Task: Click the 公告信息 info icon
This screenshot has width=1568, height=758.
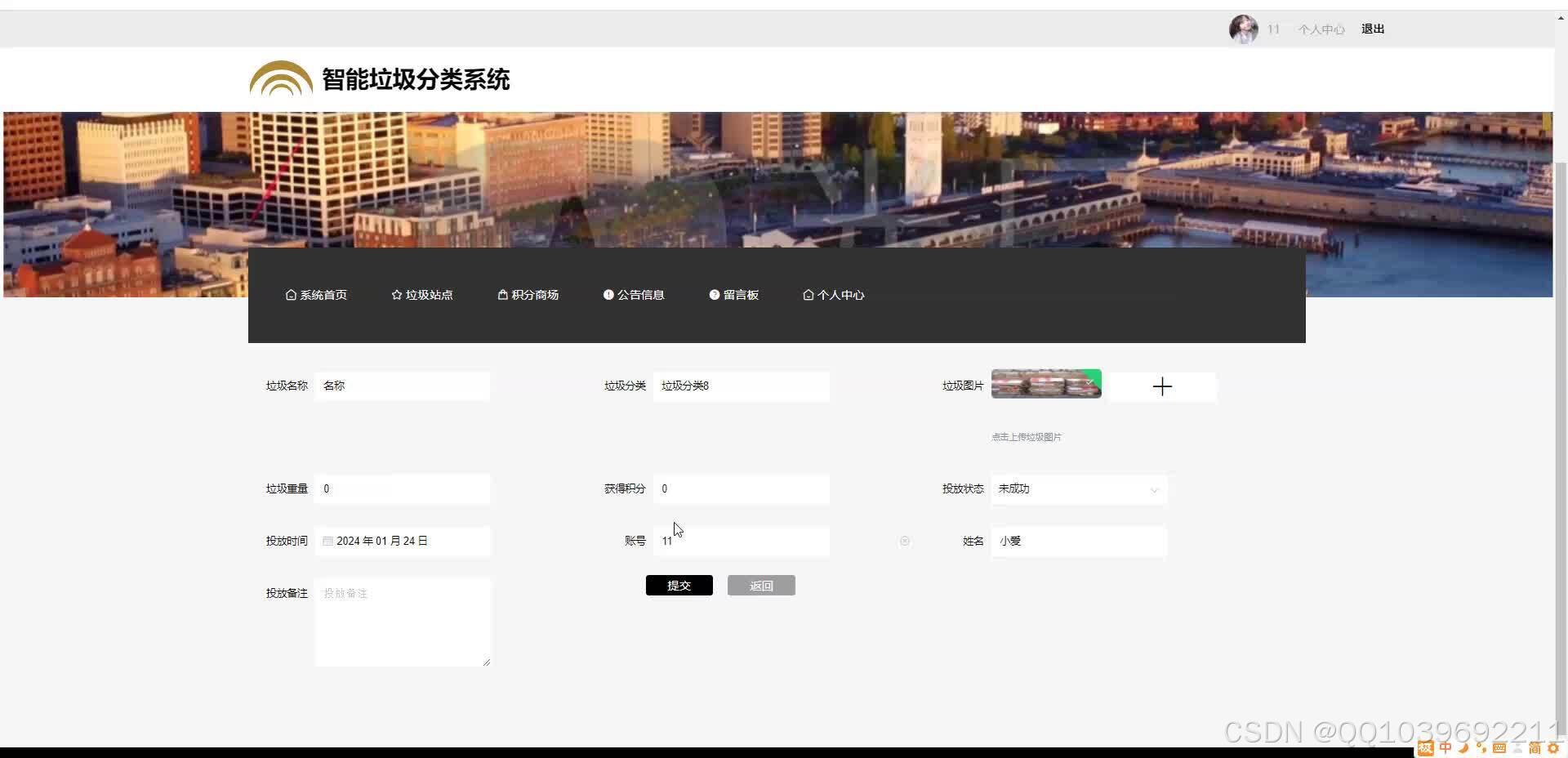Action: [608, 295]
